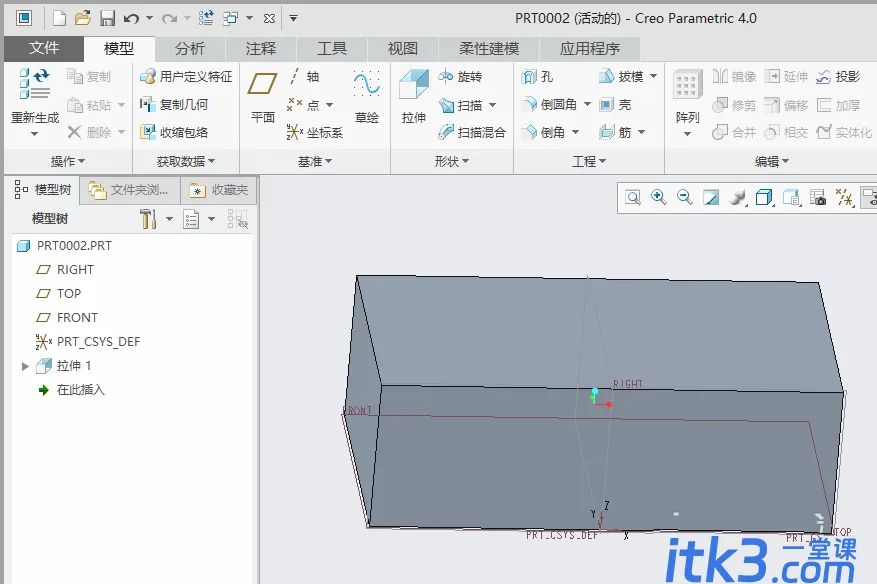Select the 旋转 revolve tool
The width and height of the screenshot is (877, 584).
click(460, 77)
